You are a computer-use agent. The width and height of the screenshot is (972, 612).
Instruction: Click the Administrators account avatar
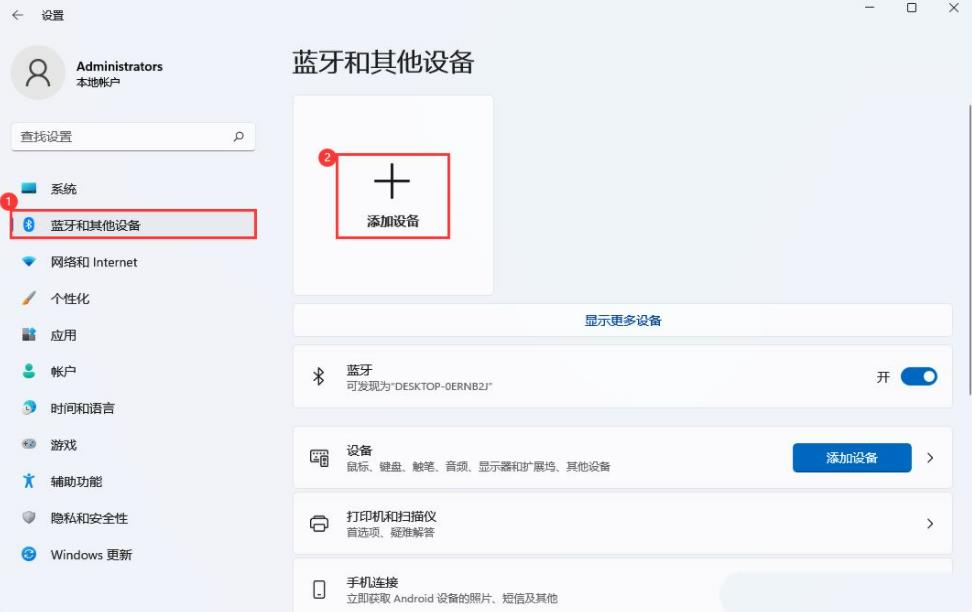[x=38, y=73]
